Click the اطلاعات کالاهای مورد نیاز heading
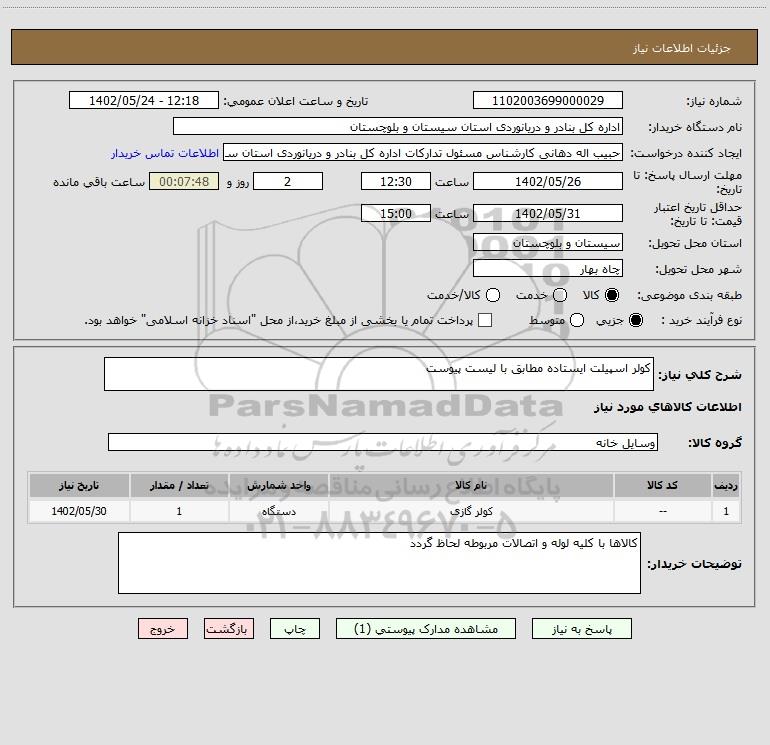The height and width of the screenshot is (745, 770). [667, 407]
